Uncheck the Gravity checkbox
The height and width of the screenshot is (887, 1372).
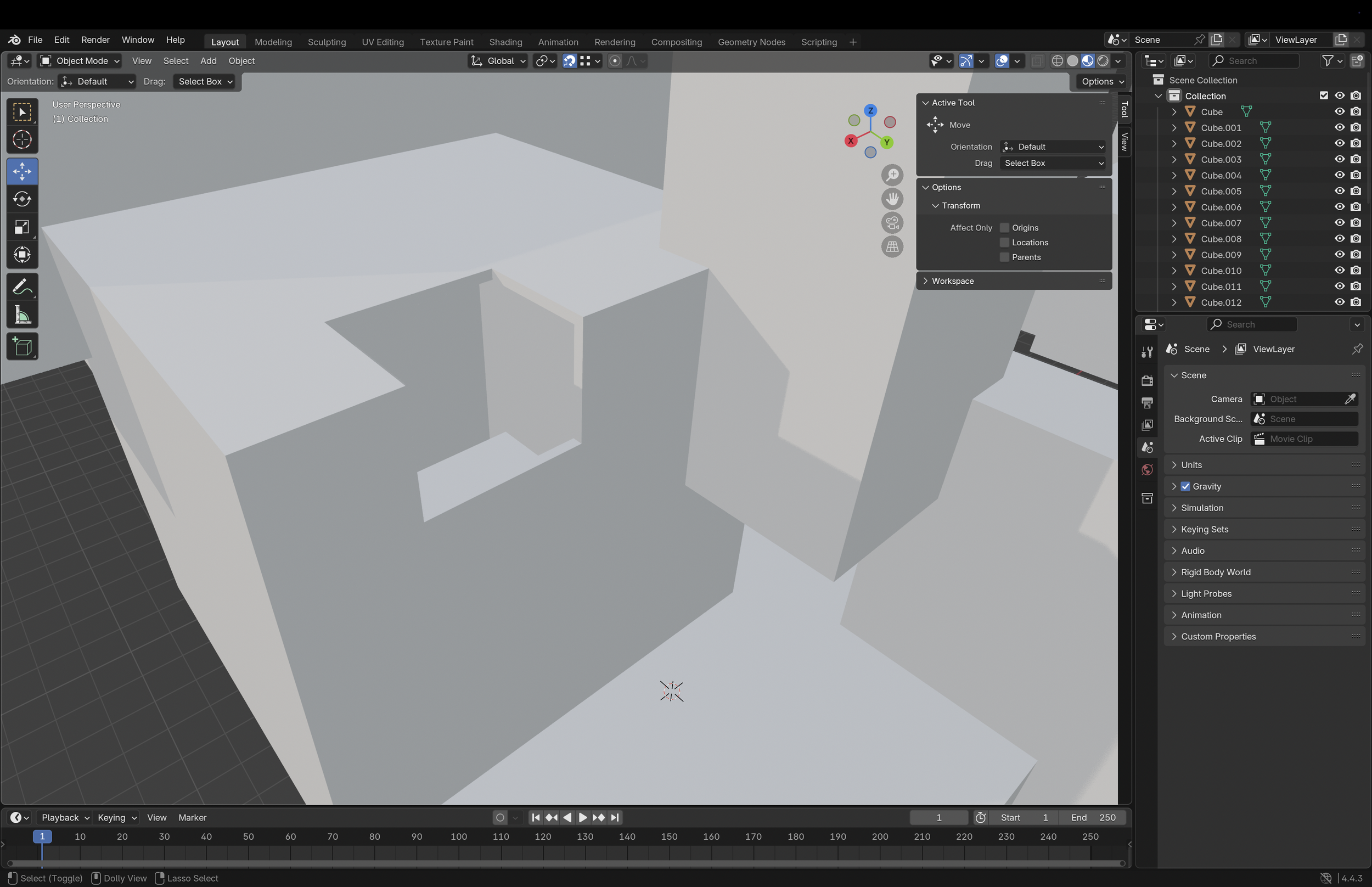coord(1185,487)
